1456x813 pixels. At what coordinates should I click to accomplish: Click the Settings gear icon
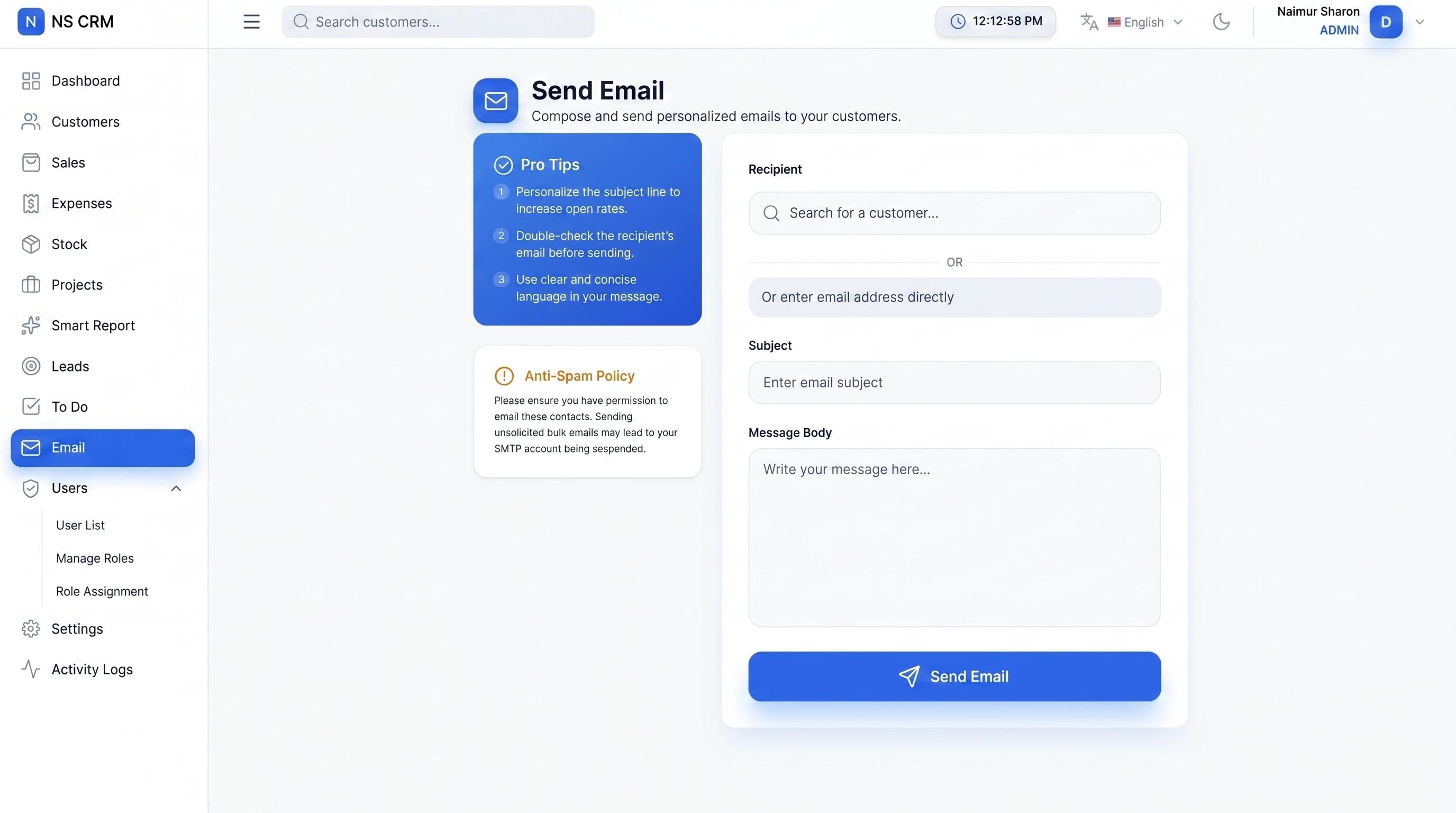[x=31, y=629]
